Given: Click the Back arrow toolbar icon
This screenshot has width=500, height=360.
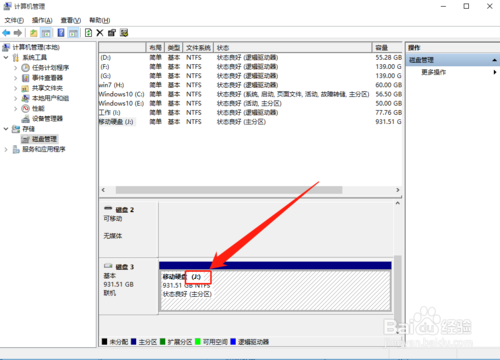Looking at the screenshot, I should [x=6, y=33].
